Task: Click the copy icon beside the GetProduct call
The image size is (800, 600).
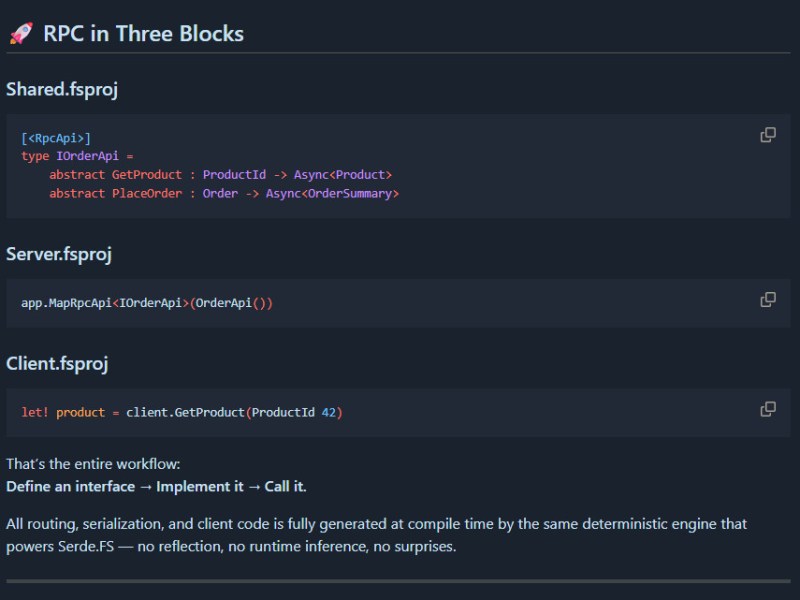Action: pyautogui.click(x=768, y=409)
